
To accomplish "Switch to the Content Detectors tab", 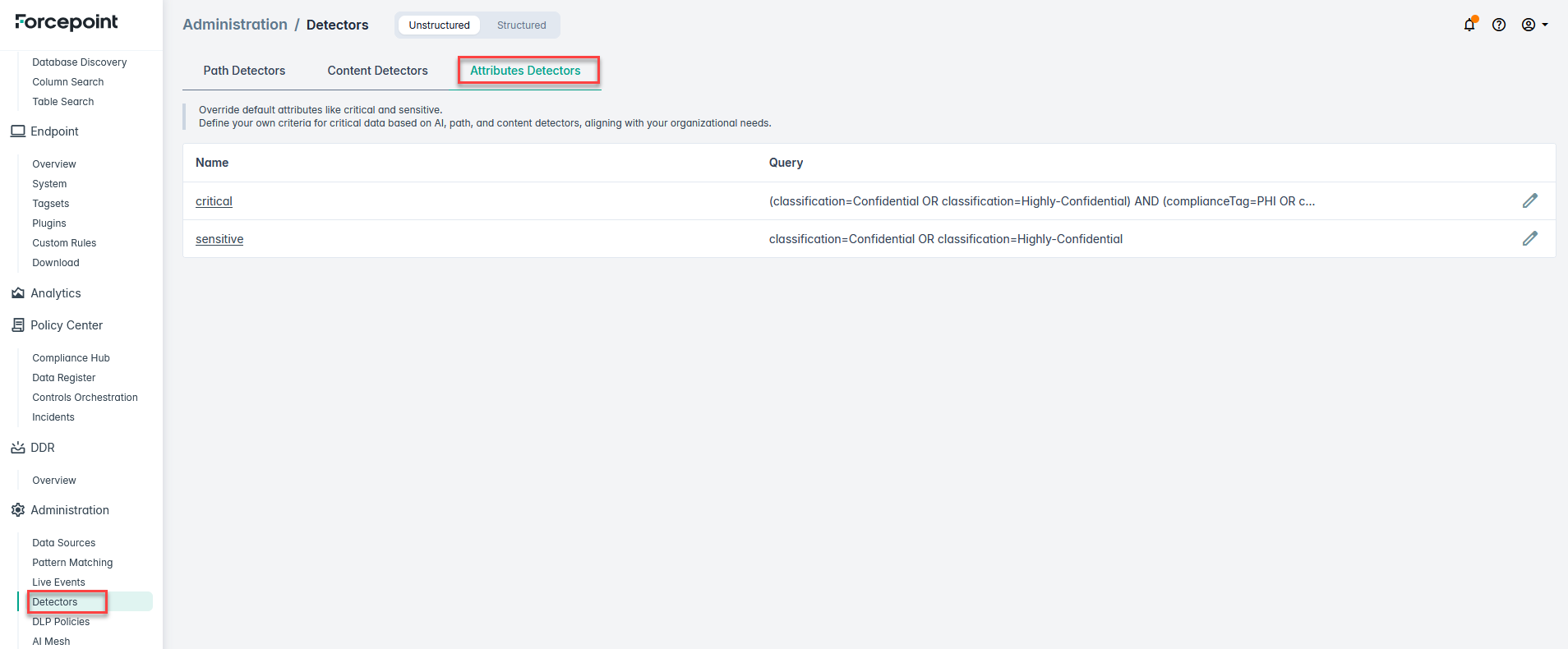I will pyautogui.click(x=377, y=71).
